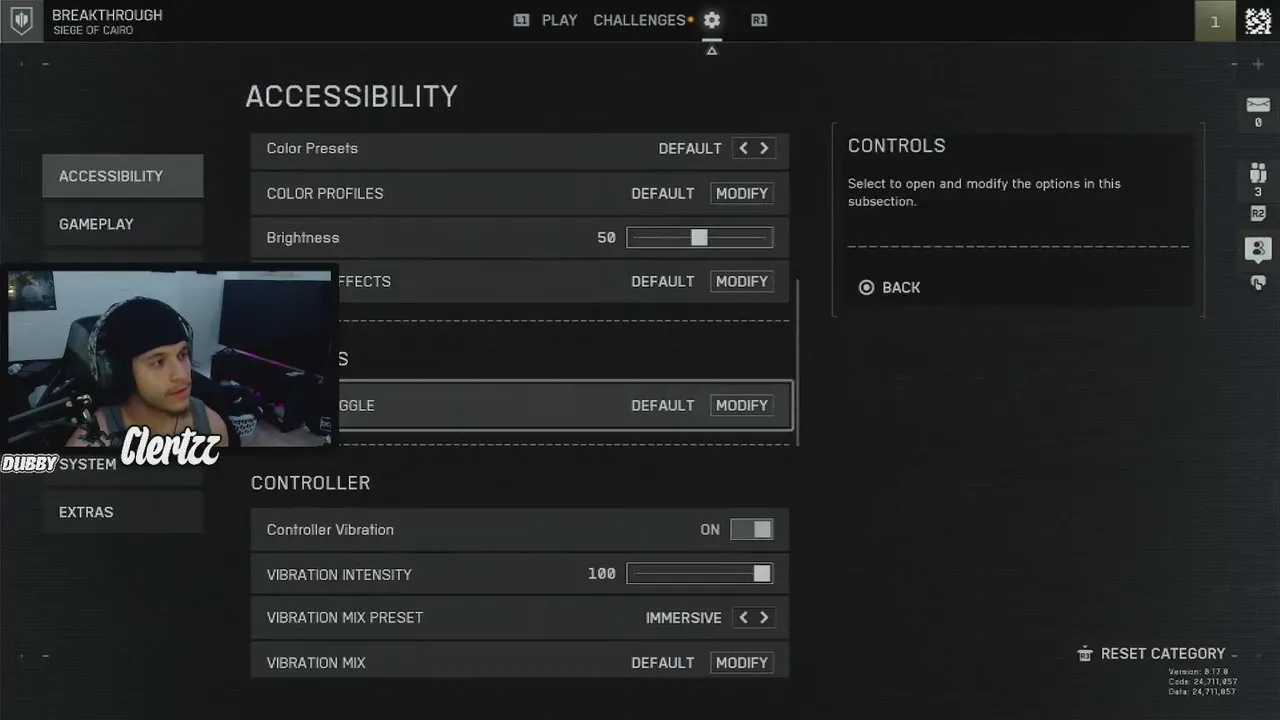
Task: Click the Controller Vibration ON label
Action: [x=710, y=530]
